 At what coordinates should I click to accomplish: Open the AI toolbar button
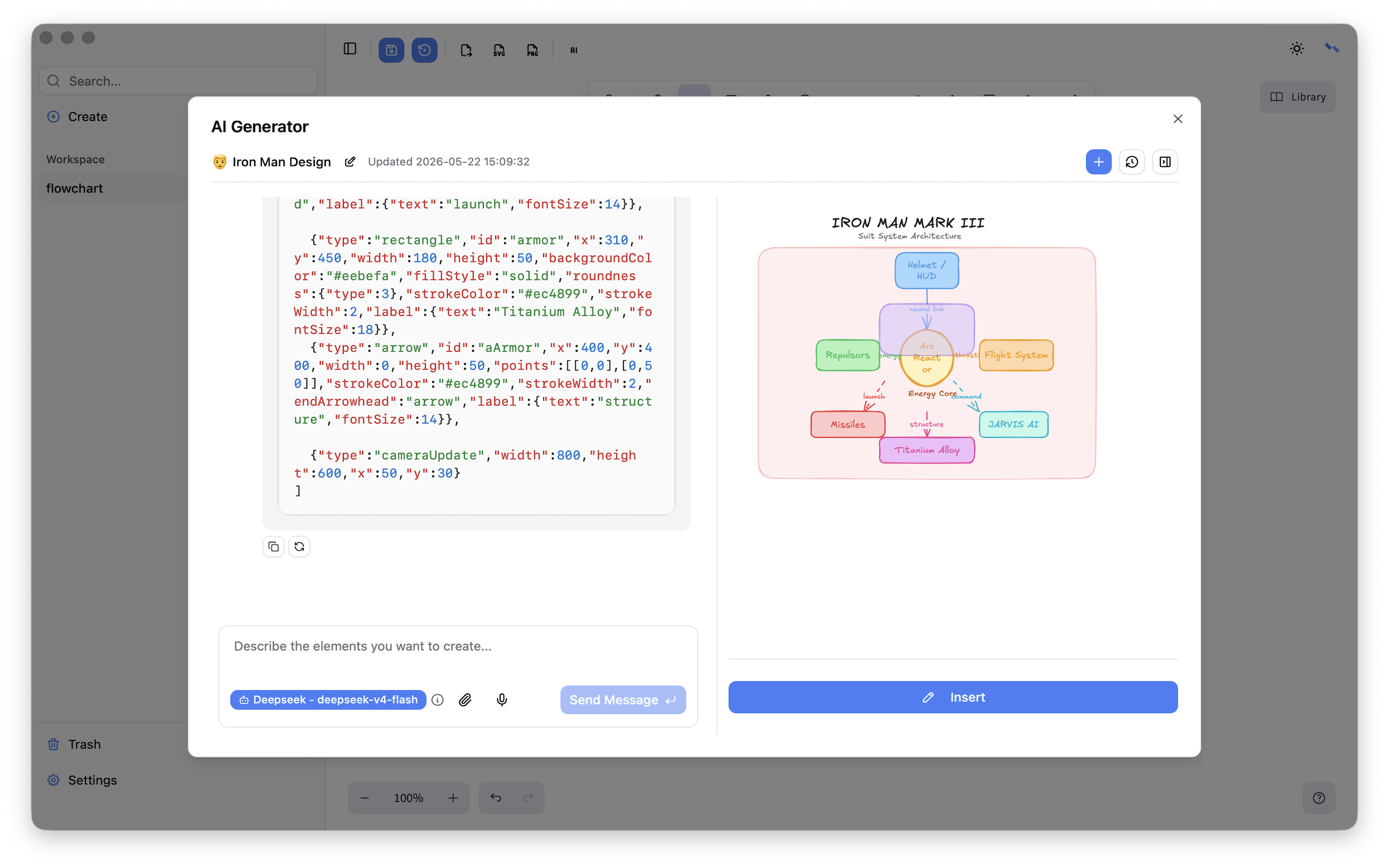click(x=574, y=50)
